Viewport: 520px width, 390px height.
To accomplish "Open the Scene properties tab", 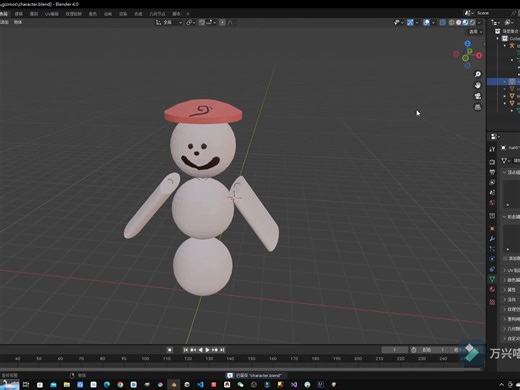I will [492, 192].
